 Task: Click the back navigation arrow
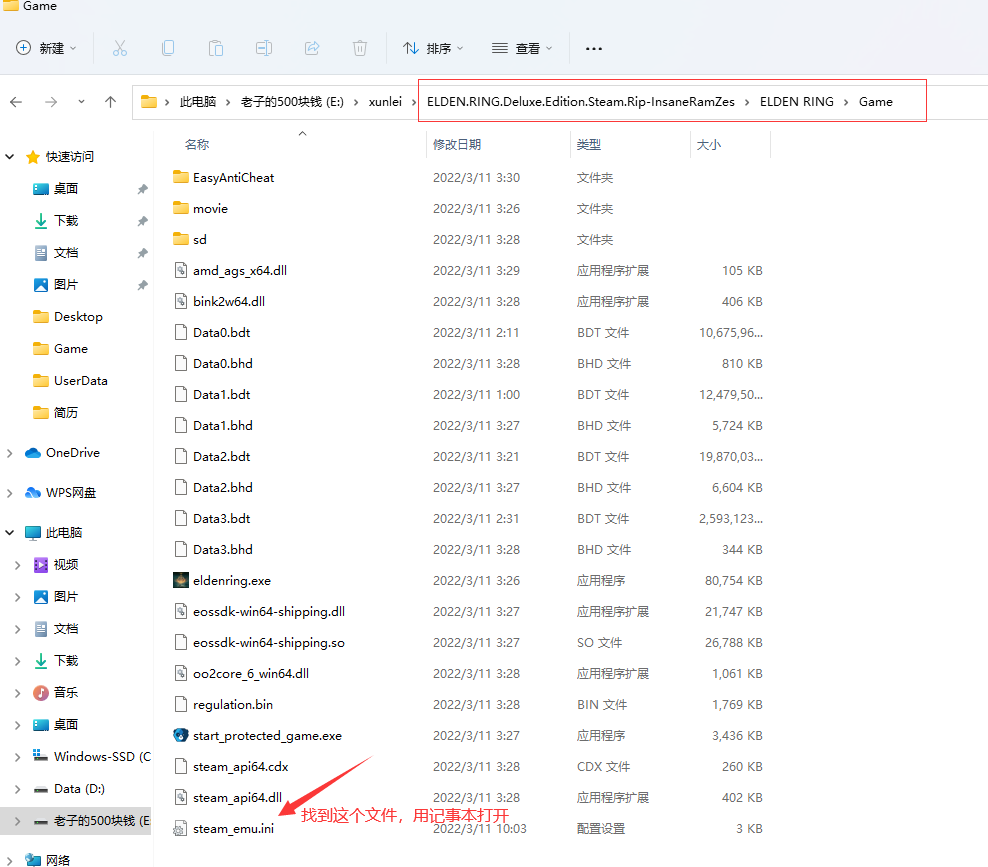pyautogui.click(x=18, y=101)
